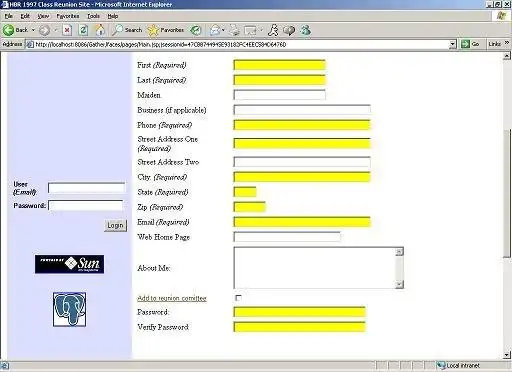Open the Back button history dropdown

(x=33, y=30)
